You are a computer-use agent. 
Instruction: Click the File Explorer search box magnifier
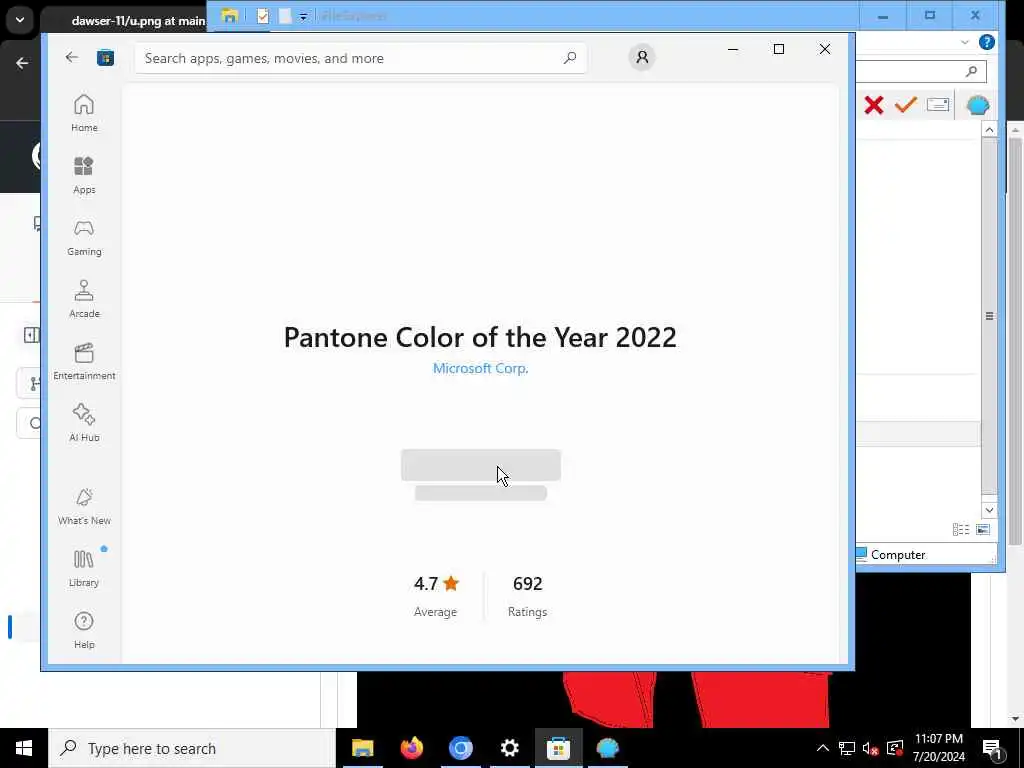(x=972, y=71)
